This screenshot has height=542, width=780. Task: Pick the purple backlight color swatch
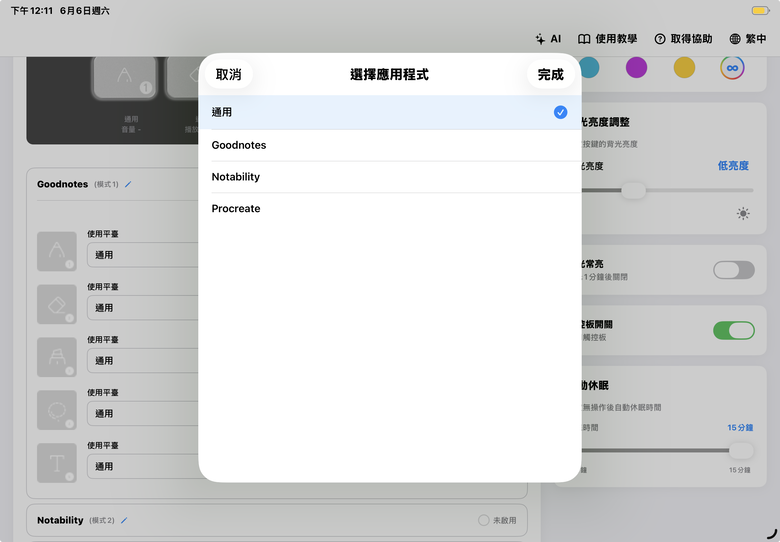(636, 68)
